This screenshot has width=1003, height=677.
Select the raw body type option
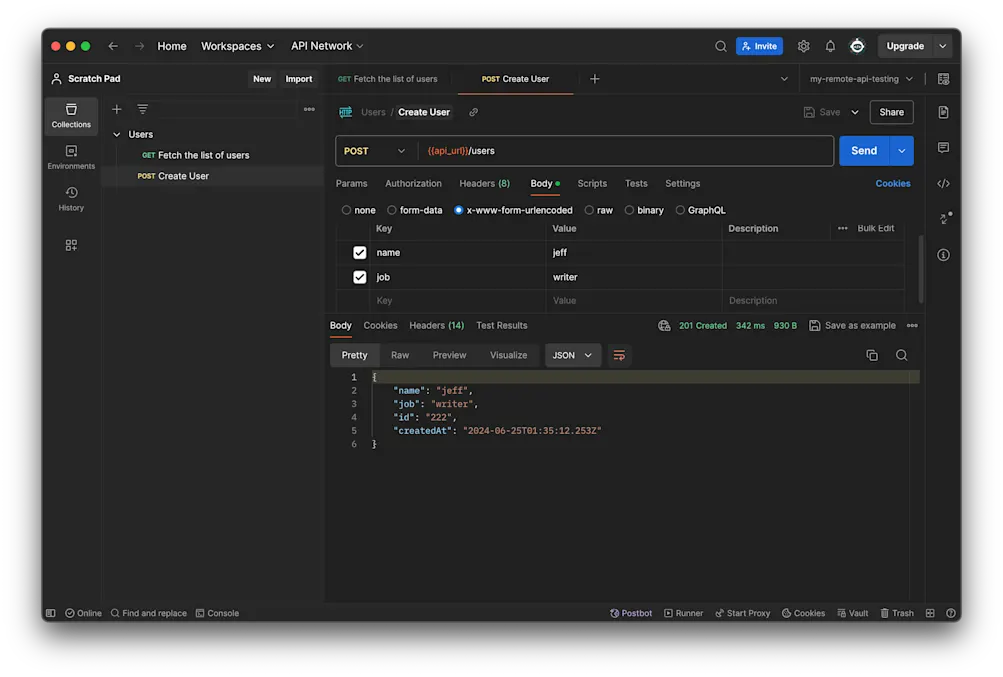click(590, 210)
